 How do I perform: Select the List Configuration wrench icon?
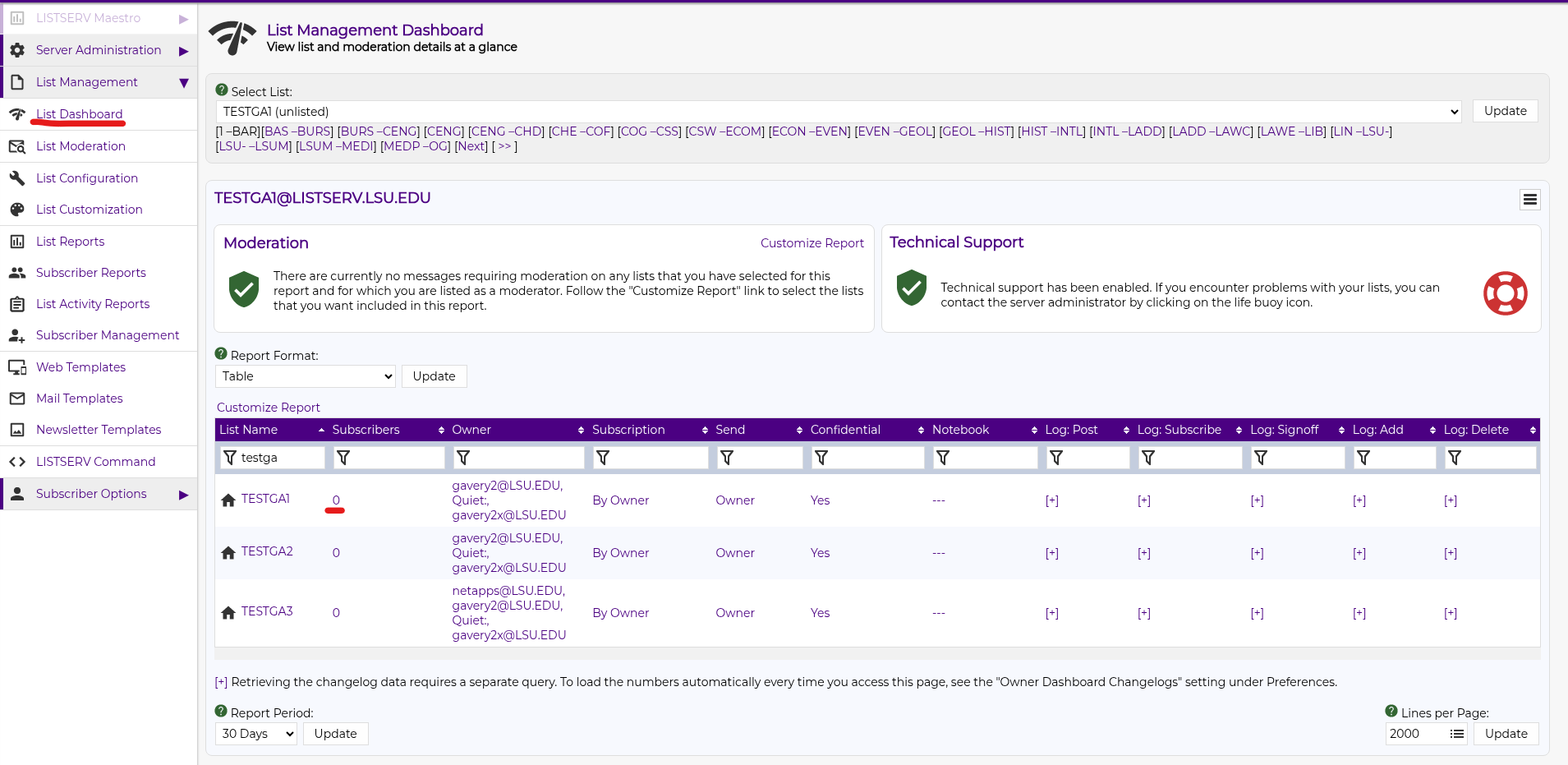(x=18, y=177)
